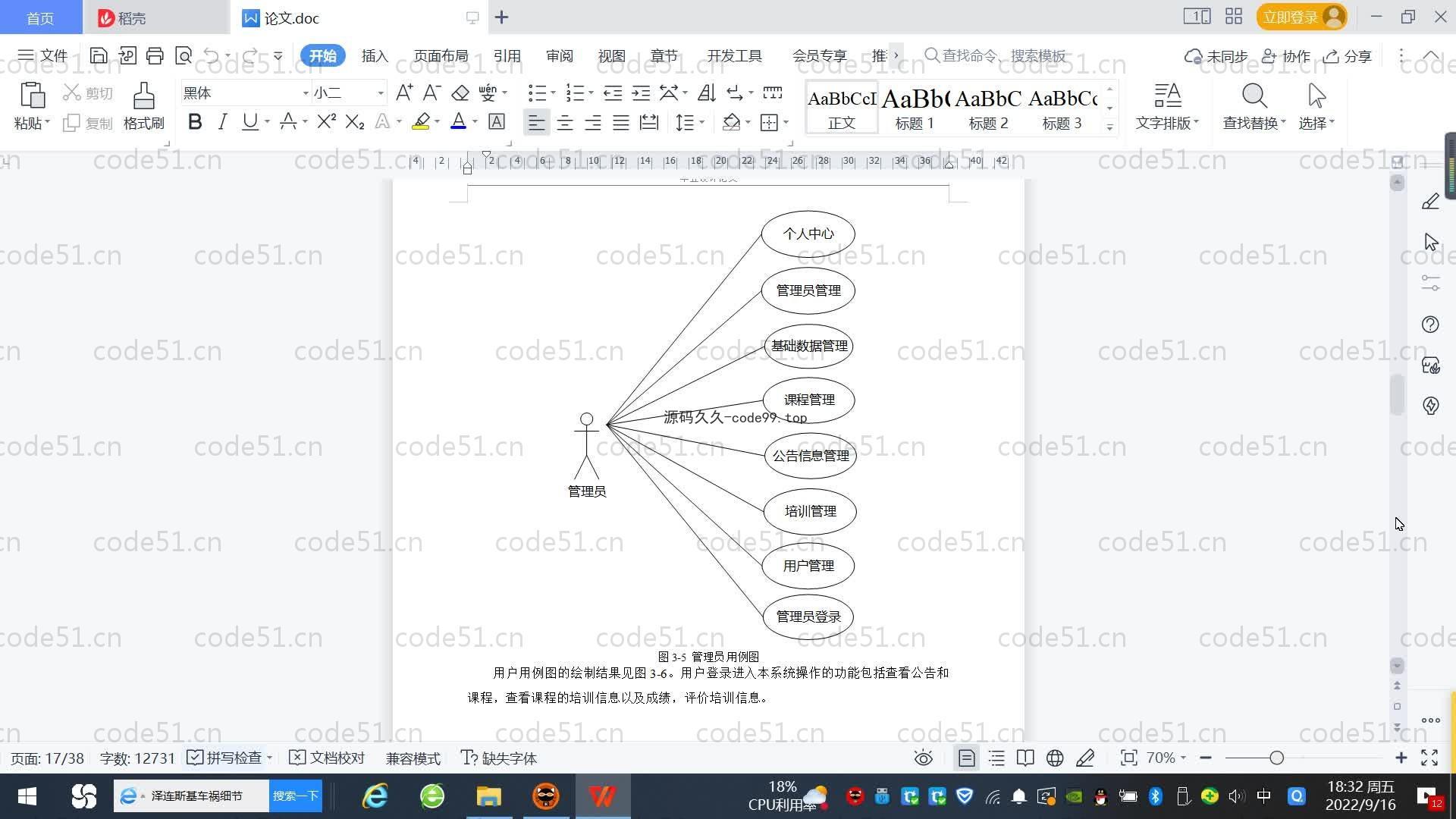Increase paragraph indent
The image size is (1456, 819).
pyautogui.click(x=641, y=93)
